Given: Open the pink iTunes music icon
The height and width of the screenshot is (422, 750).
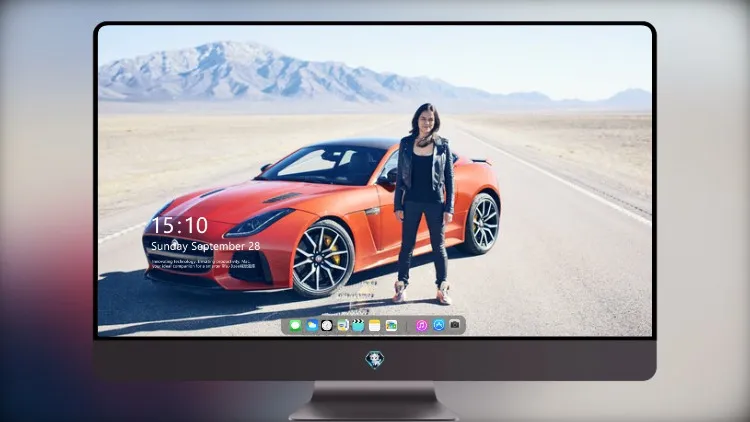Looking at the screenshot, I should point(421,325).
